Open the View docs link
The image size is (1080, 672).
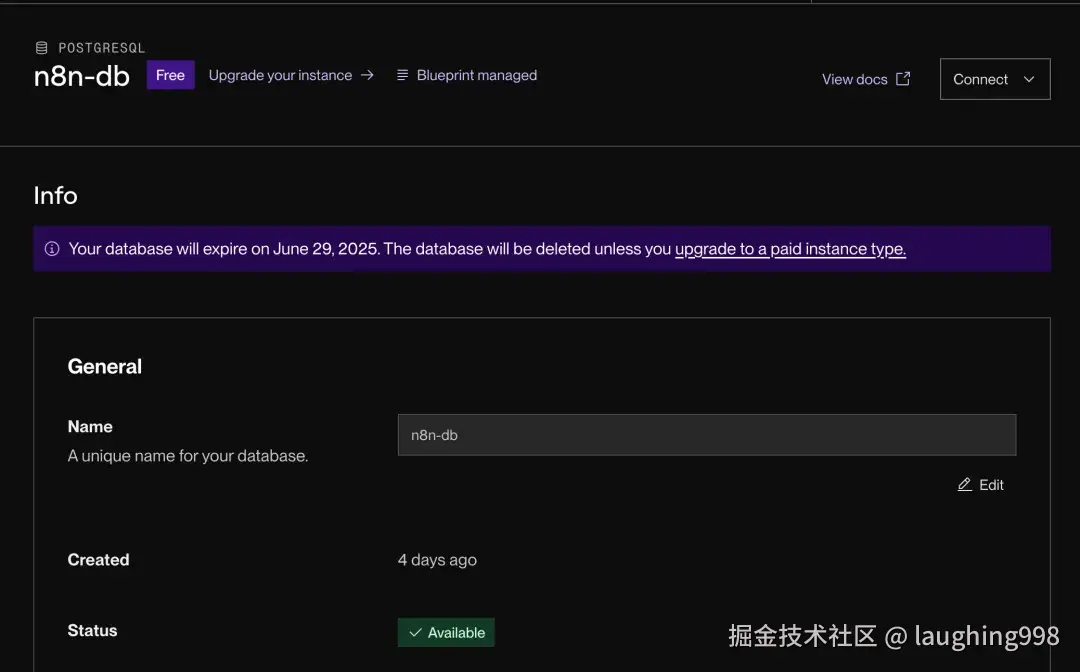[866, 79]
